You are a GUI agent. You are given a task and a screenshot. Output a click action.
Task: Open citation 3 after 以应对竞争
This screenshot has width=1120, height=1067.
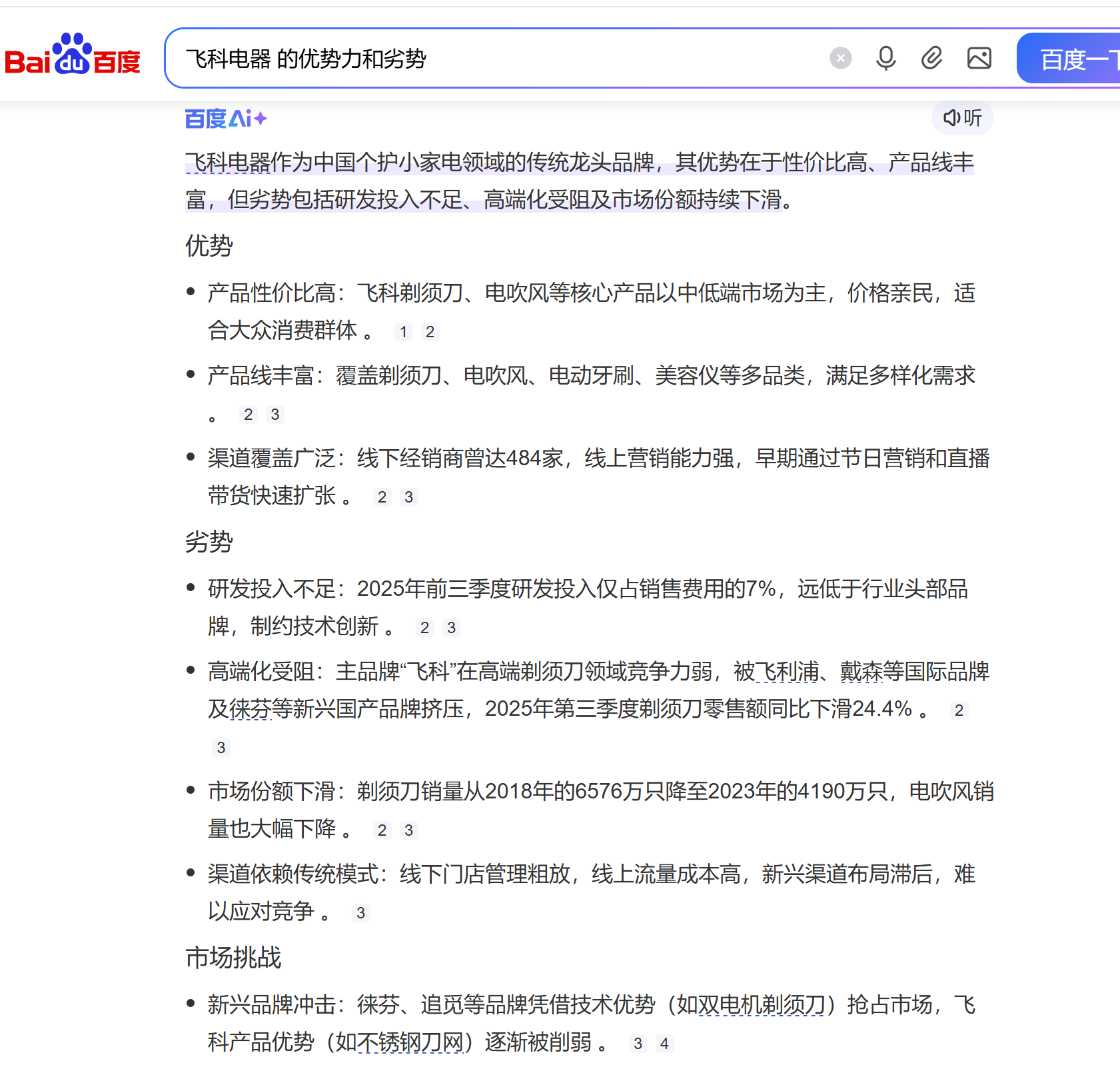pos(360,913)
